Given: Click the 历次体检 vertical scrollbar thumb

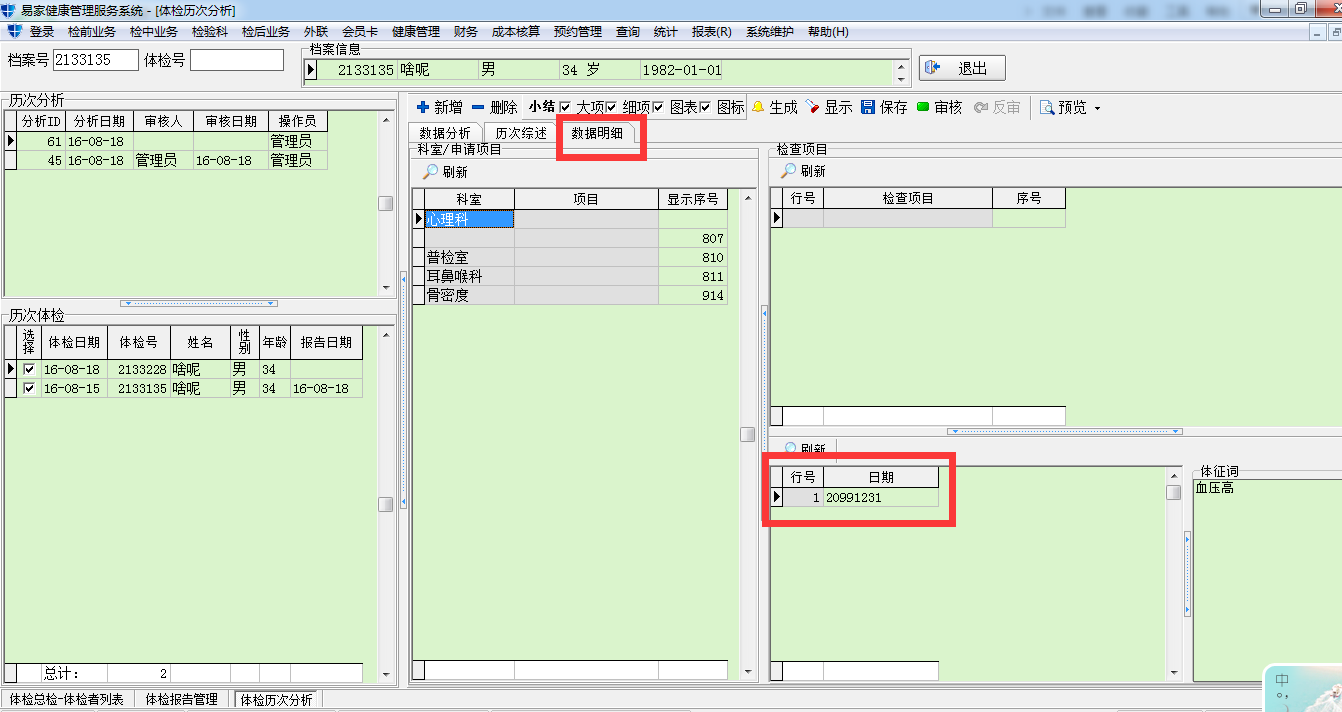Looking at the screenshot, I should [x=385, y=505].
